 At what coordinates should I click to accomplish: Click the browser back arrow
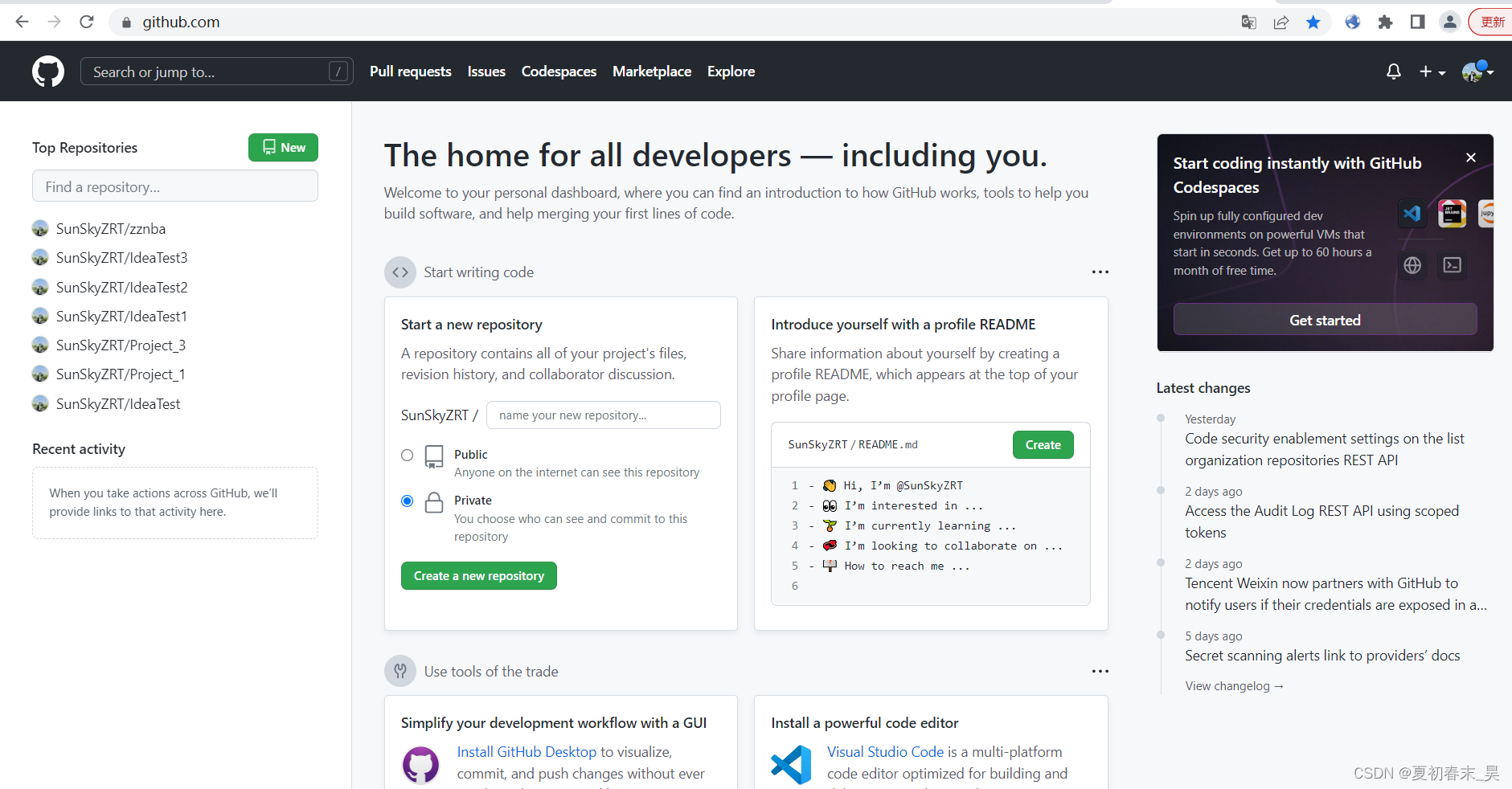[23, 22]
